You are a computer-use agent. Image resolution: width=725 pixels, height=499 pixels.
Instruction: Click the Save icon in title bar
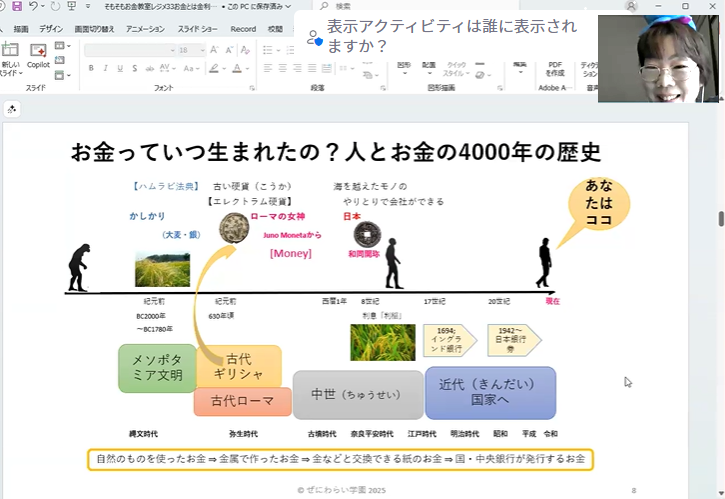[17, 6]
